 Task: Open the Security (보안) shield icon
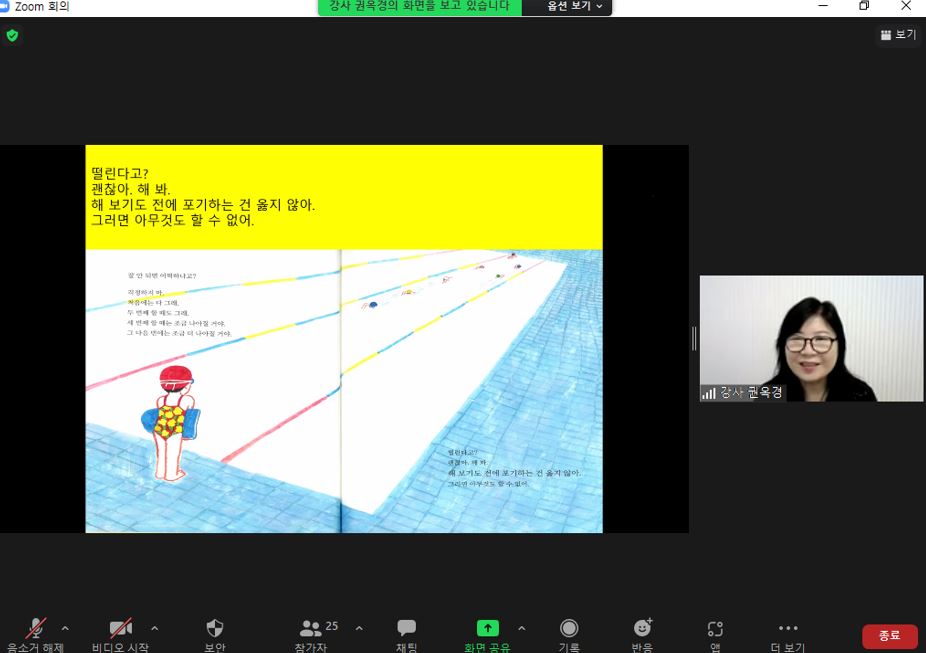tap(215, 629)
